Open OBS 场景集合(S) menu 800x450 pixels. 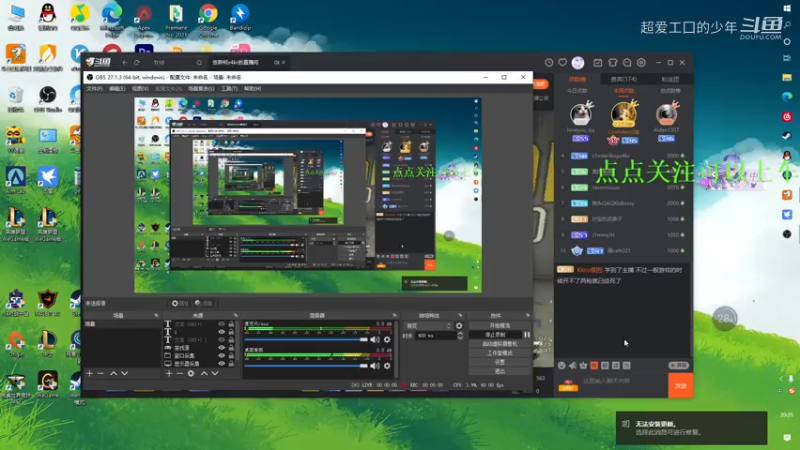point(201,89)
